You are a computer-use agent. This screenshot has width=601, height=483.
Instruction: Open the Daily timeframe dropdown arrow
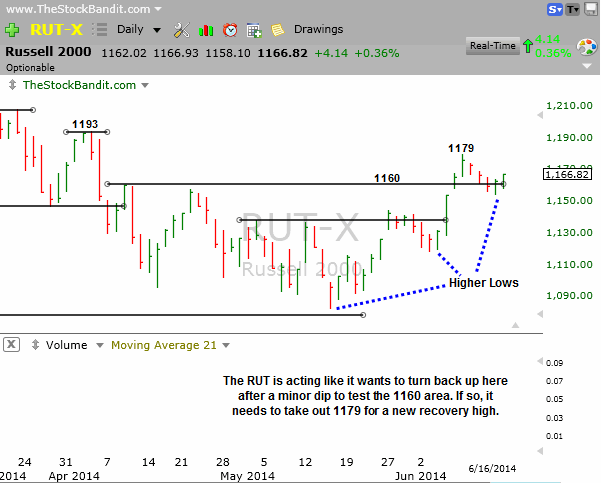pos(156,30)
